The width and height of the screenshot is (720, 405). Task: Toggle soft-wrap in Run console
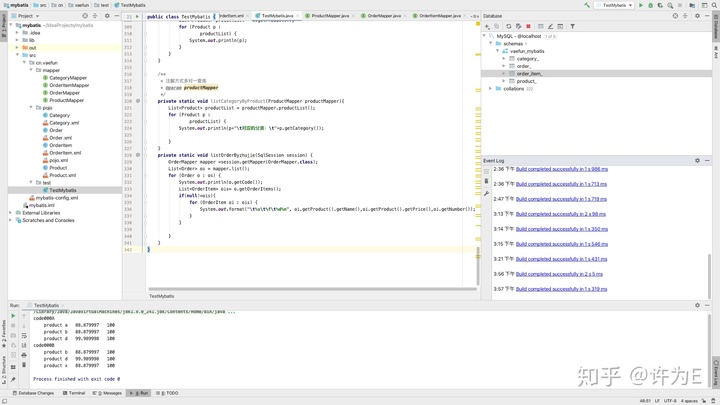(24, 336)
